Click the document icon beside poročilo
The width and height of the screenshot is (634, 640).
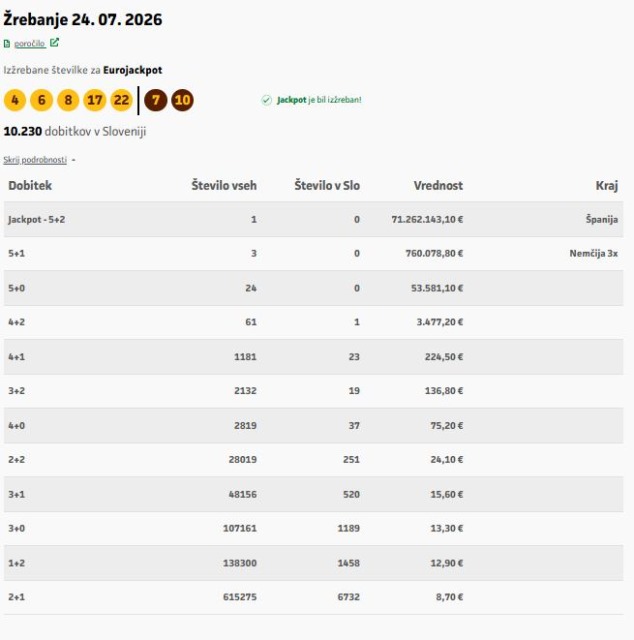[x=7, y=44]
